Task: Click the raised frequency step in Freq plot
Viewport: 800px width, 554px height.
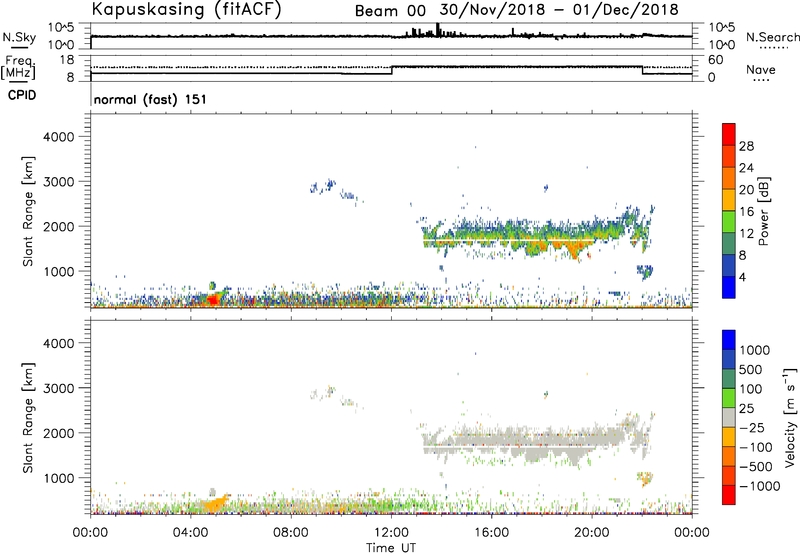Action: coord(517,67)
